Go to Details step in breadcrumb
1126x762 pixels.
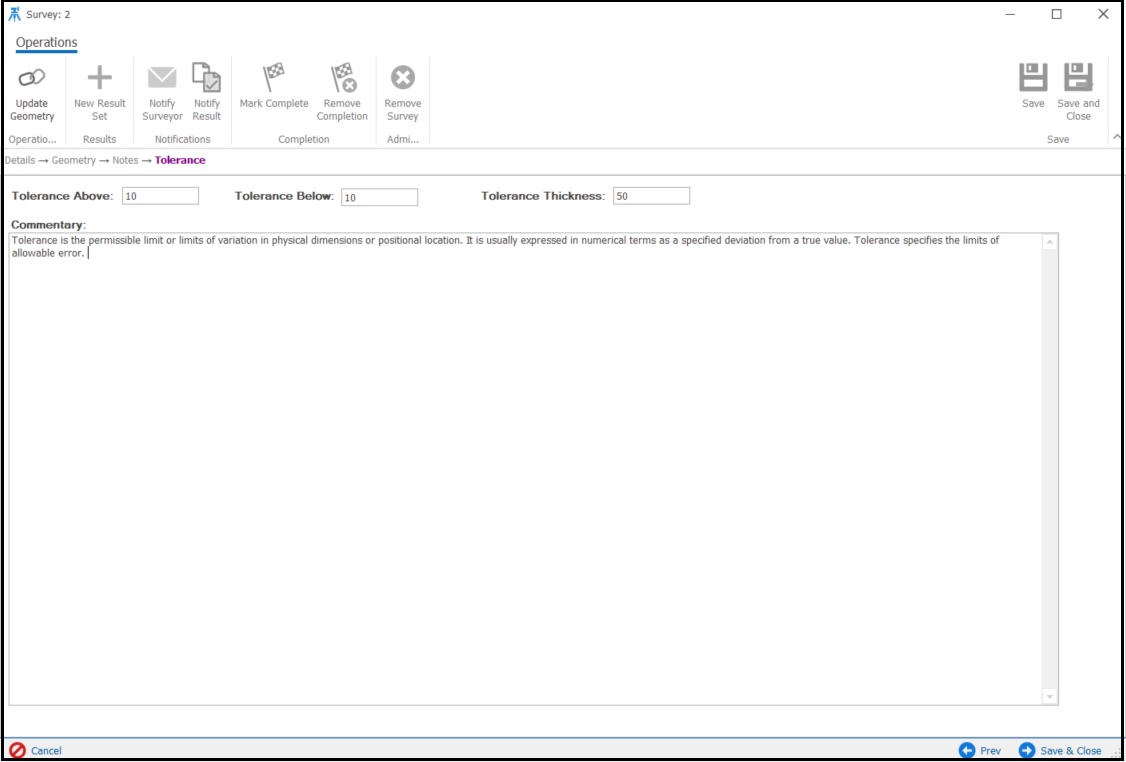(x=20, y=160)
